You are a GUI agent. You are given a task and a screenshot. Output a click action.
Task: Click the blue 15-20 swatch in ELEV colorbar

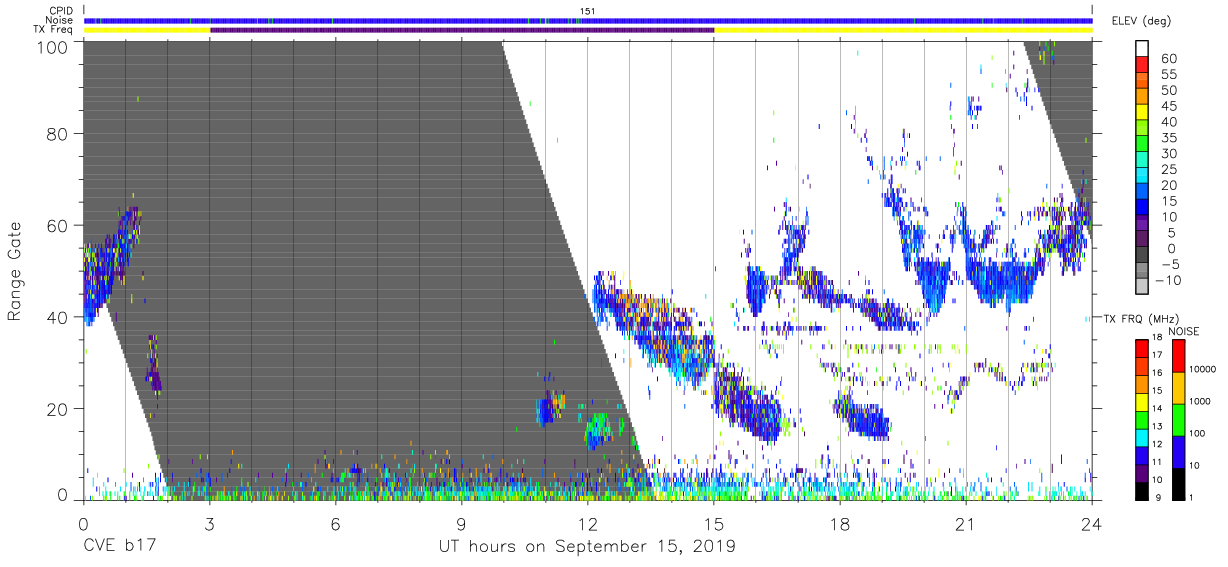coord(1142,192)
